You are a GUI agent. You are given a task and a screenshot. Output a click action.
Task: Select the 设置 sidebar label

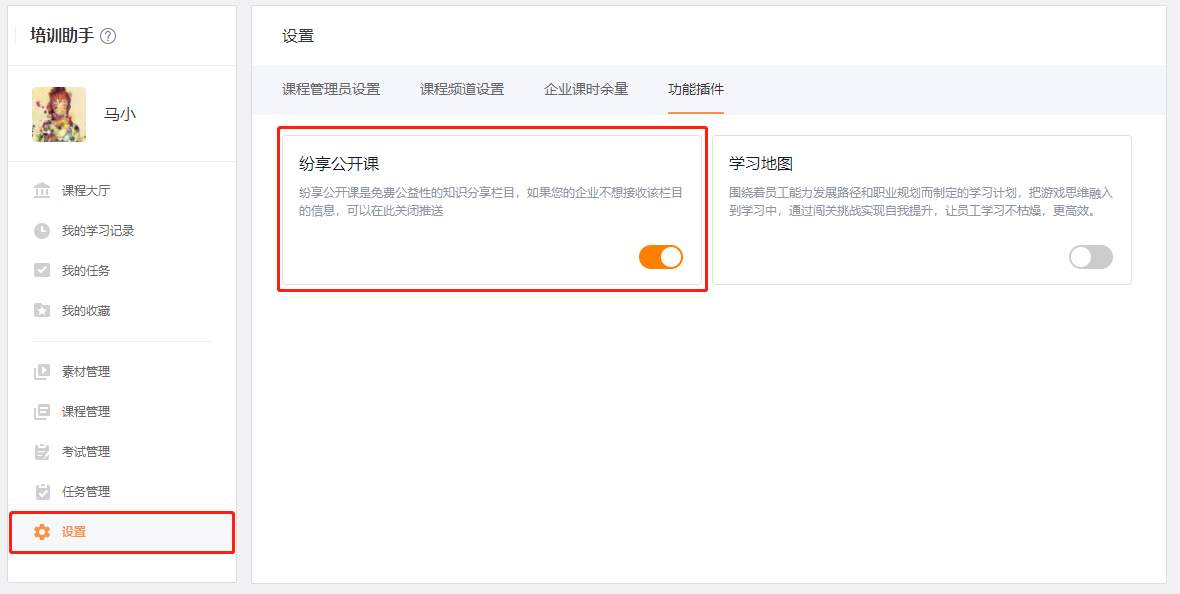[74, 532]
